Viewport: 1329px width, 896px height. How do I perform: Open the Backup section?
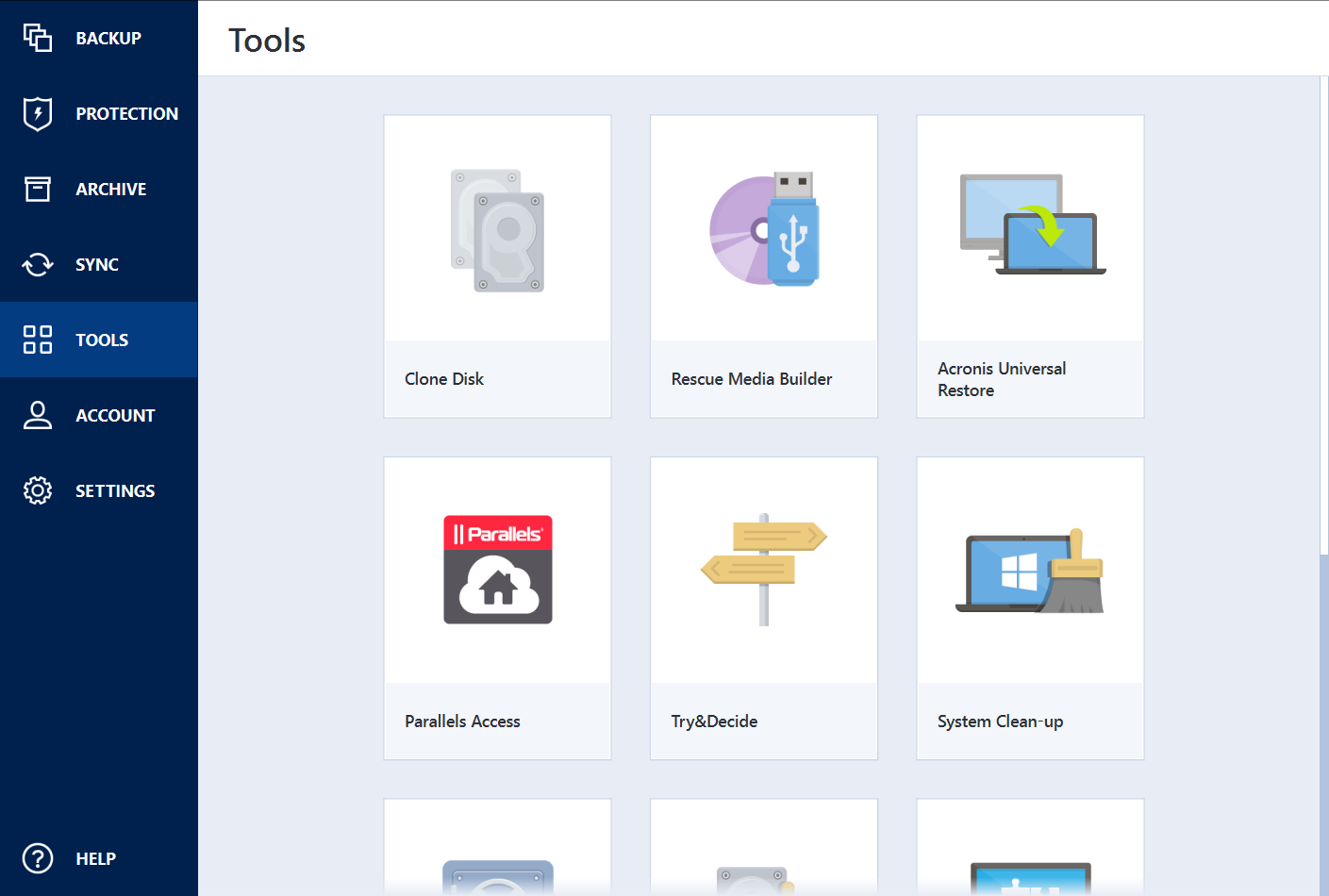108,39
